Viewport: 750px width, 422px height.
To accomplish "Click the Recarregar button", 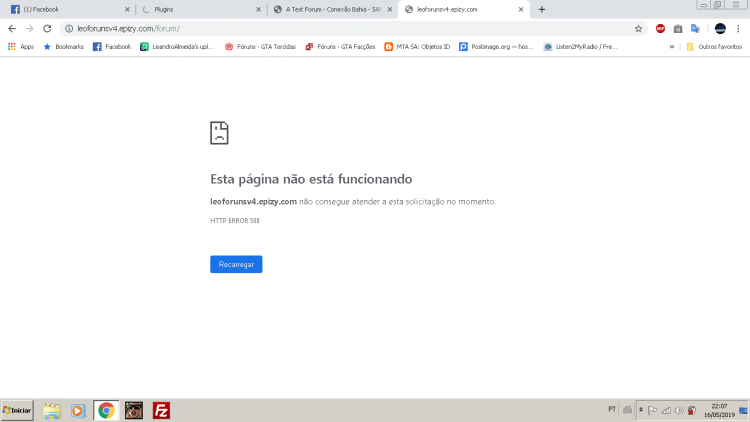I will (x=236, y=264).
